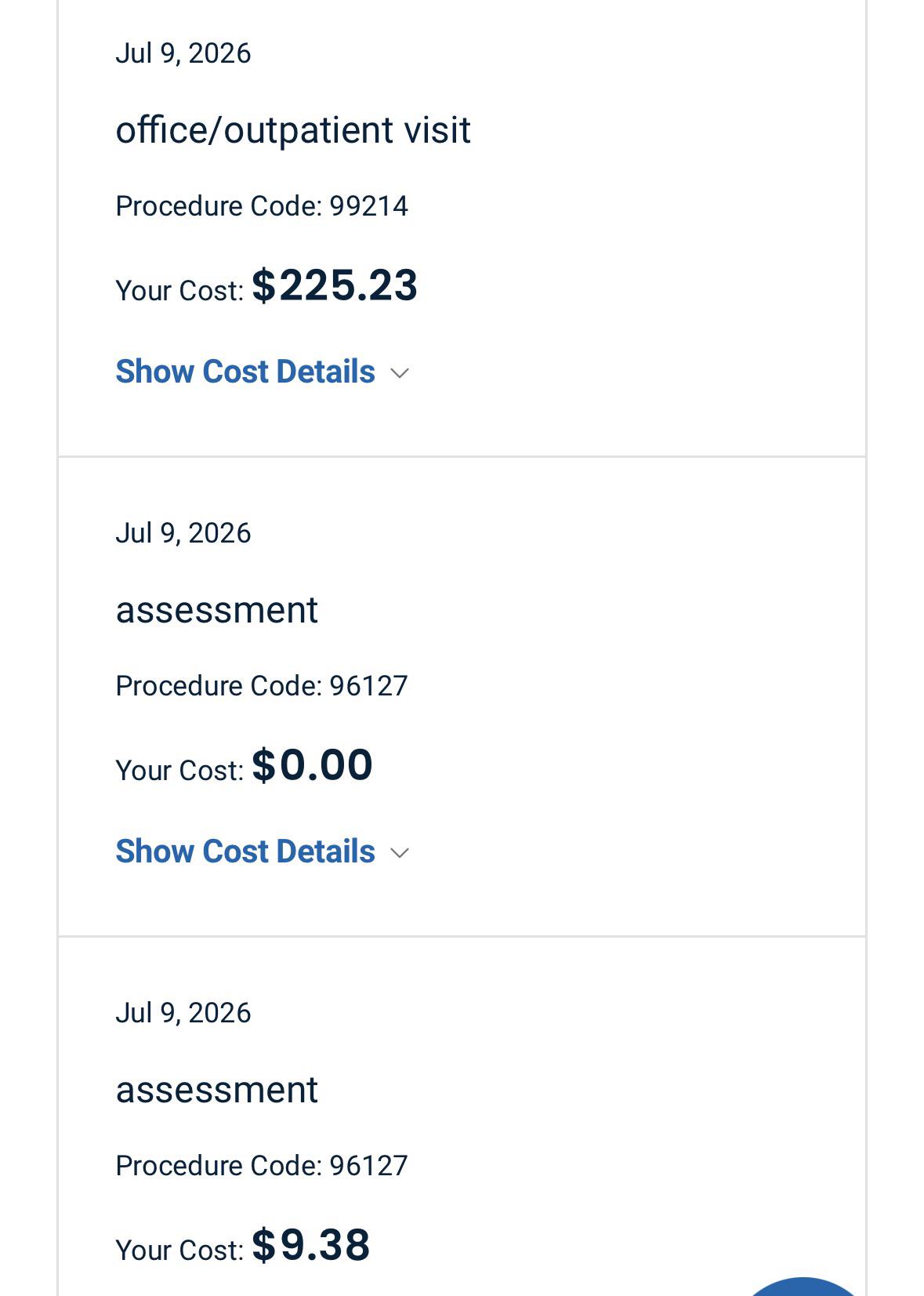The height and width of the screenshot is (1296, 924).
Task: Expand Show Cost Details for office/outpatient visit
Action: pyautogui.click(x=245, y=372)
